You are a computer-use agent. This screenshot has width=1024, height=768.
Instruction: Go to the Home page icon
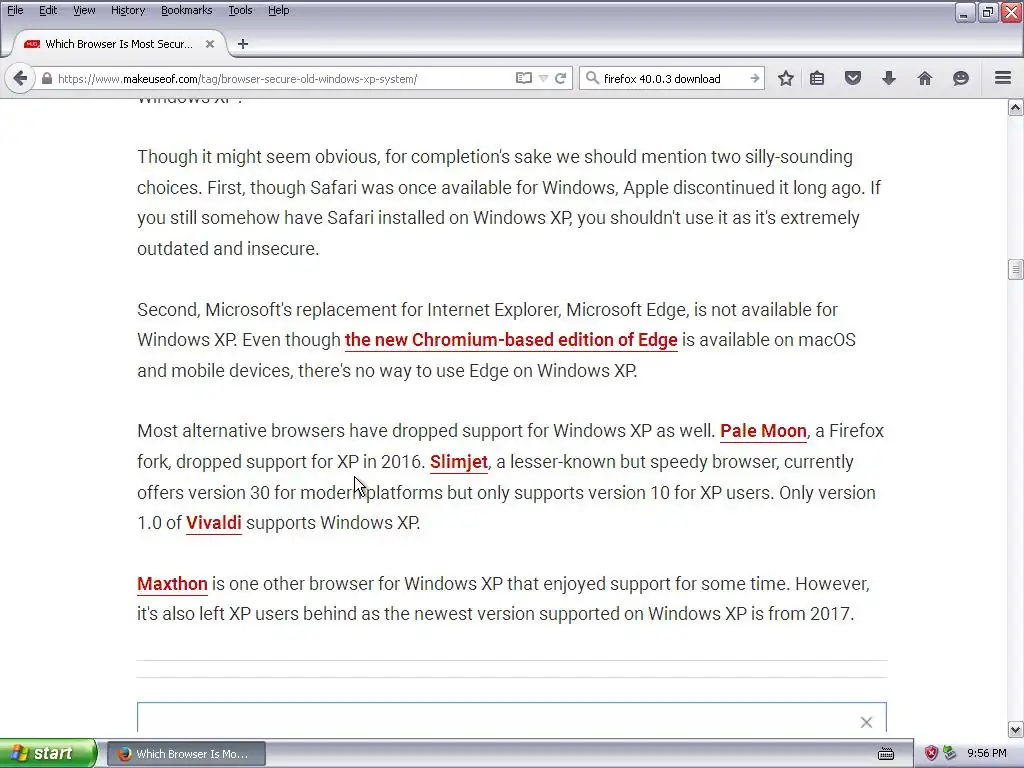[925, 78]
